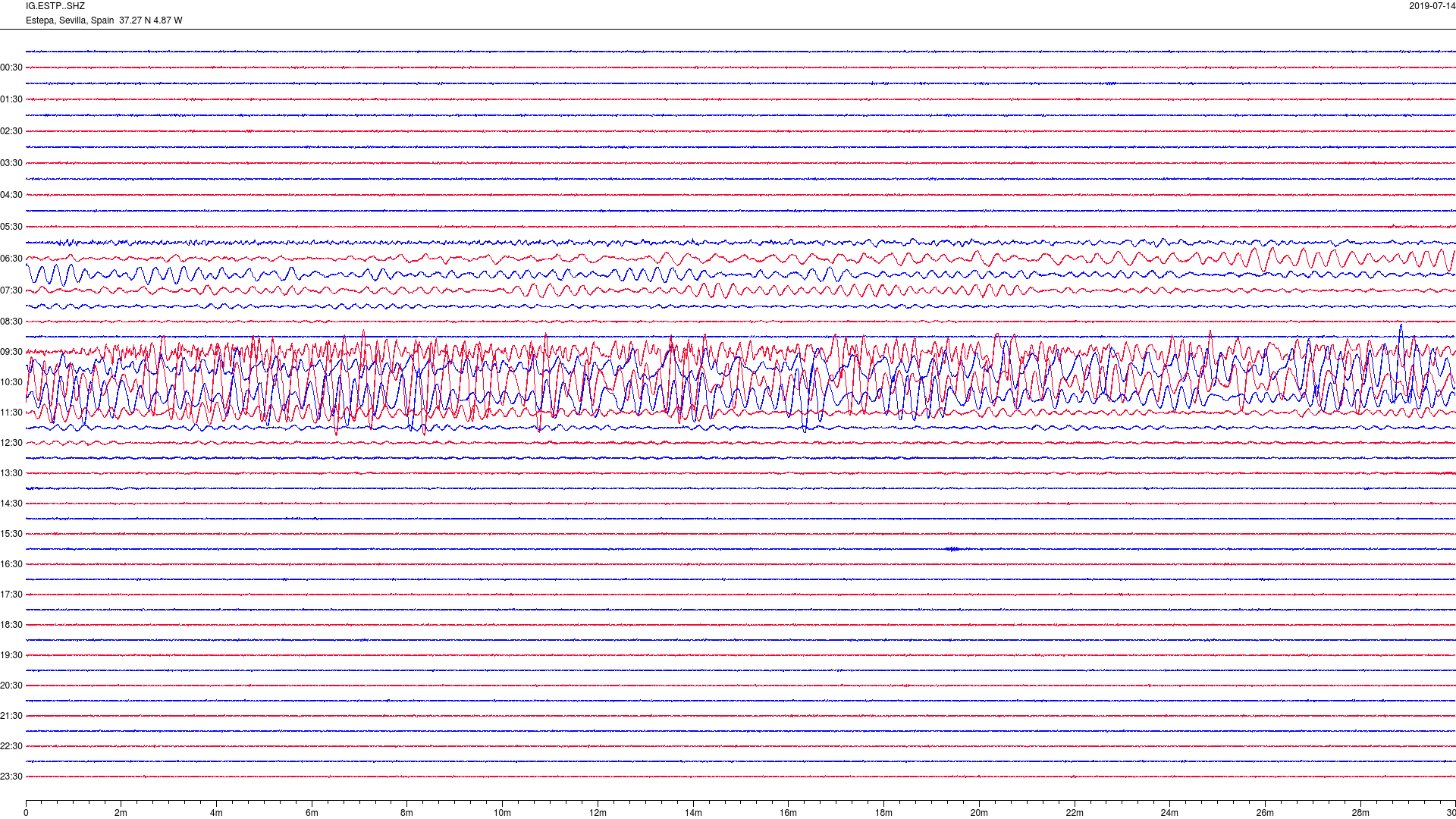This screenshot has height=819, width=1456.
Task: Click the 6m axis tick label
Action: click(x=312, y=813)
